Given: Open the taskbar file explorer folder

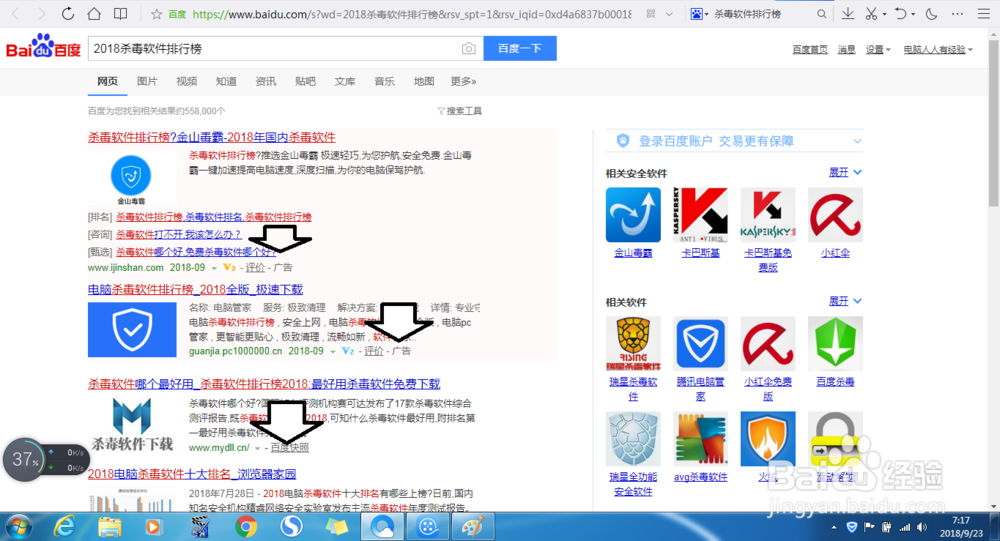Looking at the screenshot, I should (109, 527).
